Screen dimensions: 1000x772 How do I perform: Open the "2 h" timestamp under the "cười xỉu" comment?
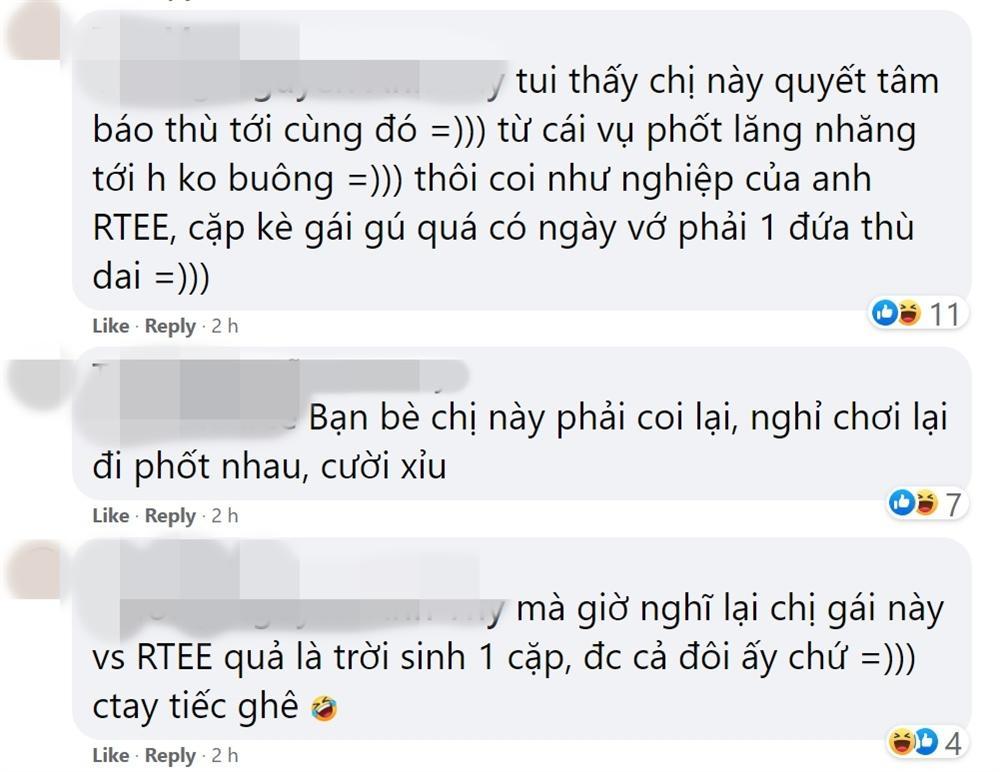coord(224,516)
